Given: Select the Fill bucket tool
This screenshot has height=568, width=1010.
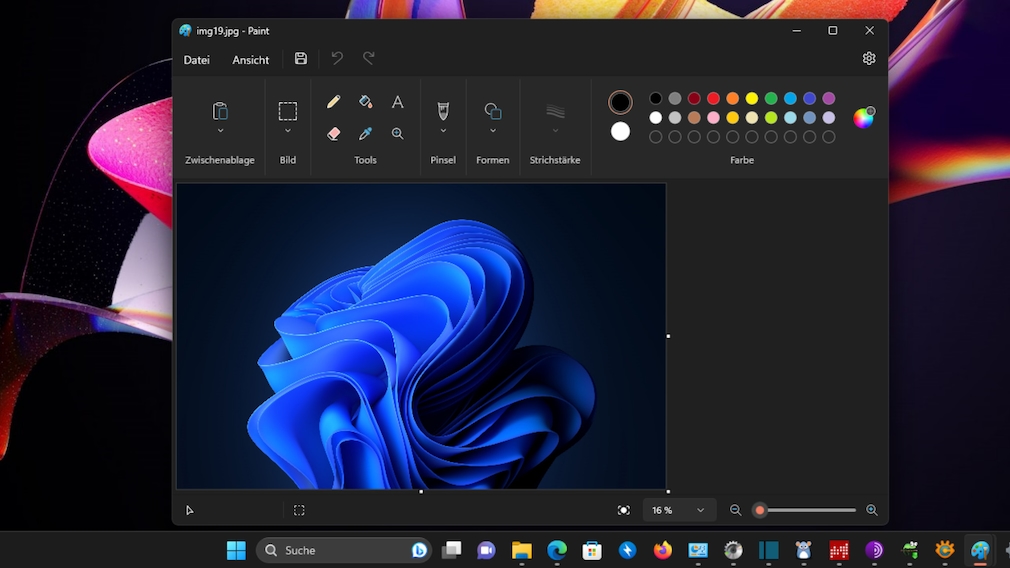Looking at the screenshot, I should click(x=365, y=102).
